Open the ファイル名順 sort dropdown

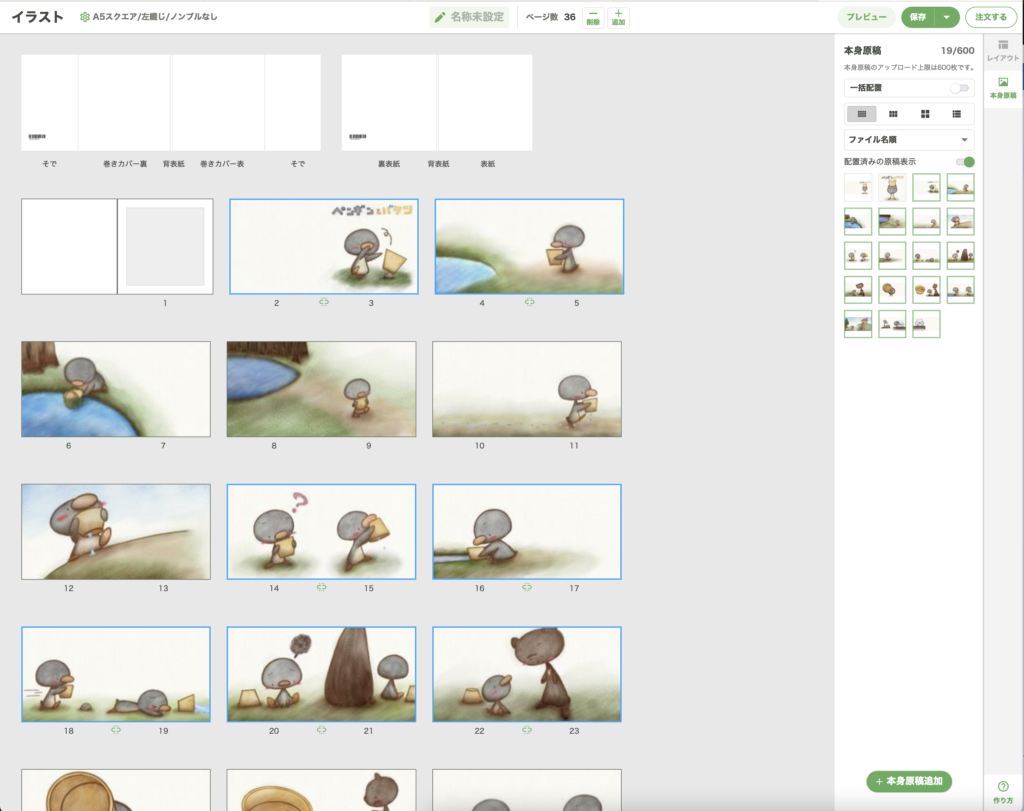click(x=909, y=140)
